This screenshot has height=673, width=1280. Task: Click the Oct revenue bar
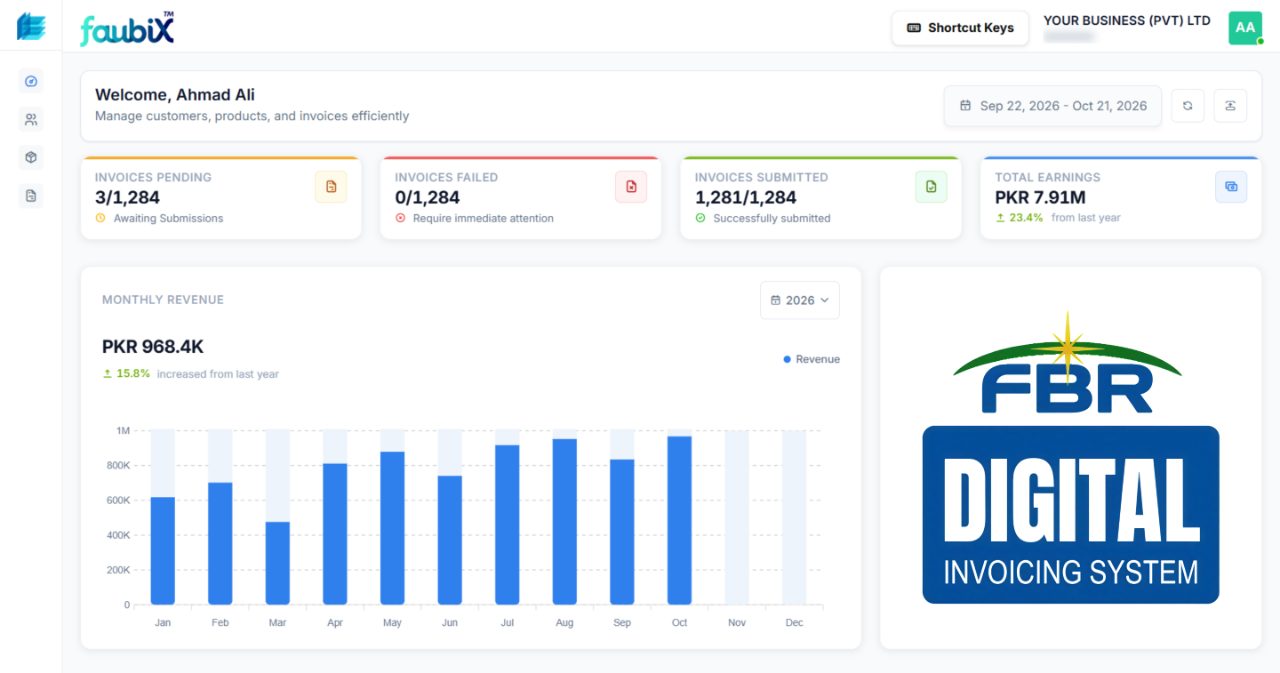click(x=680, y=520)
